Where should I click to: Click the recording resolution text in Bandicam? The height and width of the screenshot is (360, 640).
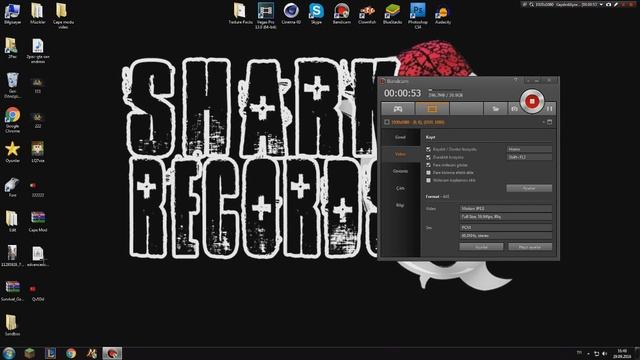coord(418,122)
